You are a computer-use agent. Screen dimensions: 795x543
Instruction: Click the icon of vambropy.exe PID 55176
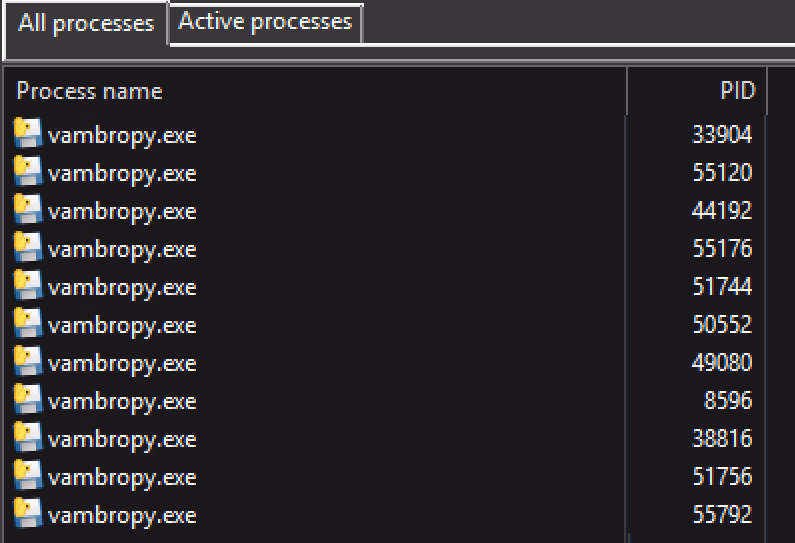point(27,247)
